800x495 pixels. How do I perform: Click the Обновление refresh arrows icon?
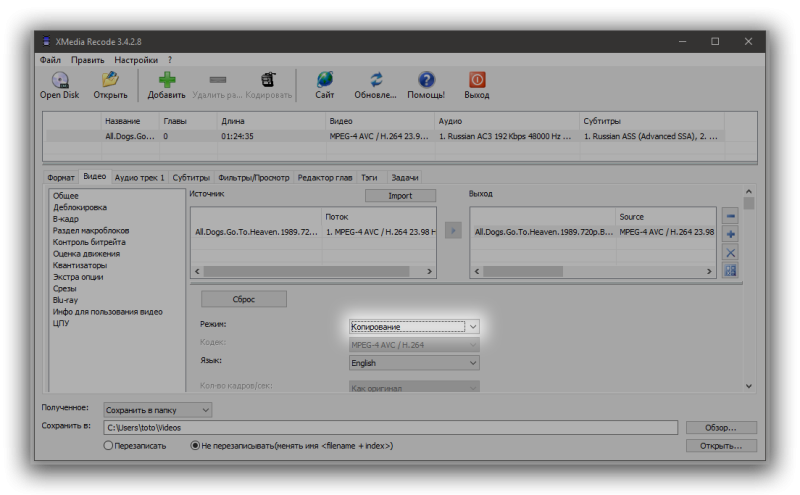(x=376, y=80)
